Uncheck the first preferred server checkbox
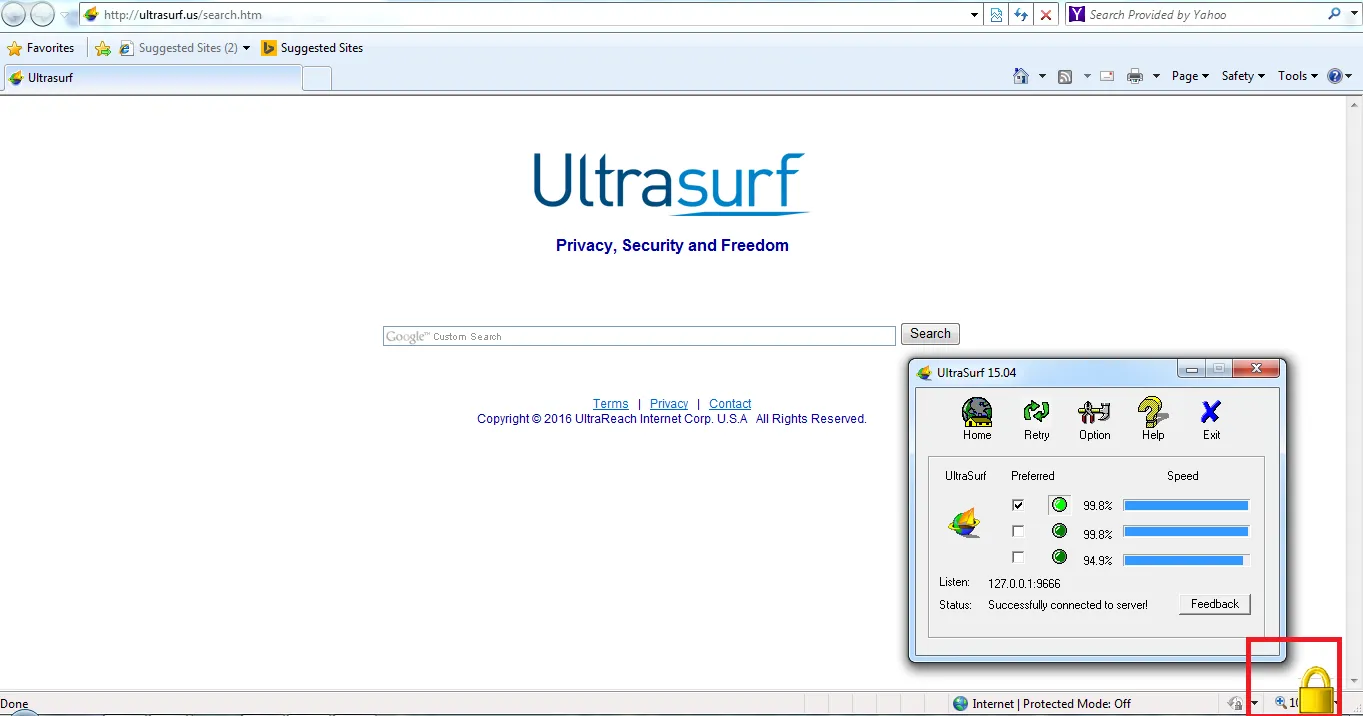Viewport: 1363px width, 716px height. 1018,505
